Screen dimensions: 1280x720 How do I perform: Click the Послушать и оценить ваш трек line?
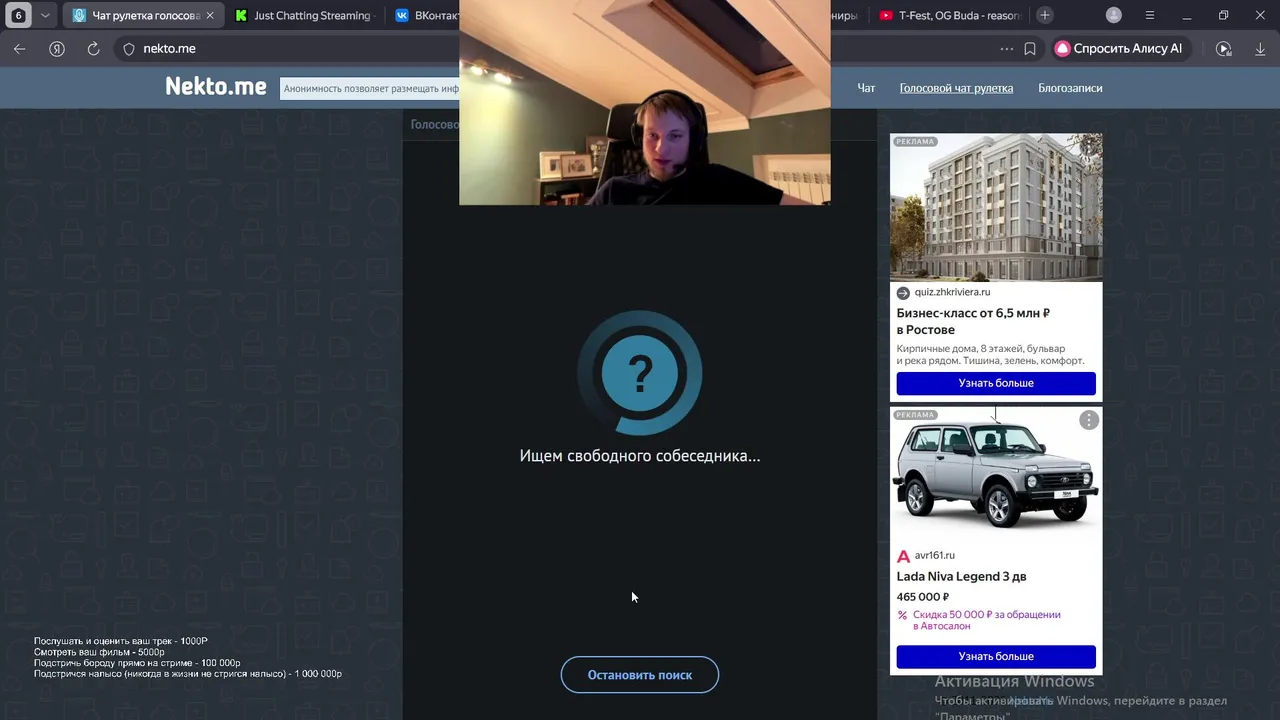point(121,641)
